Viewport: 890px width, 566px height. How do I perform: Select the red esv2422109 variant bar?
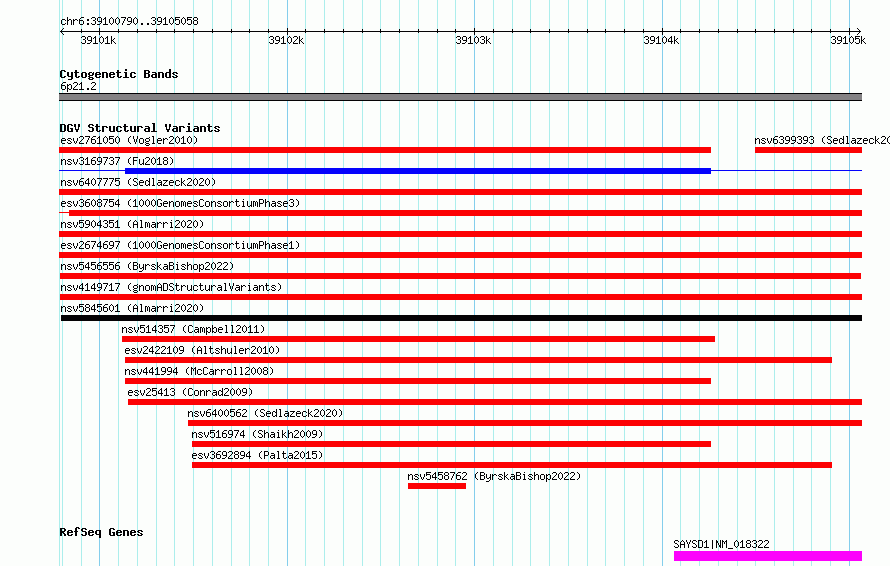tap(478, 360)
